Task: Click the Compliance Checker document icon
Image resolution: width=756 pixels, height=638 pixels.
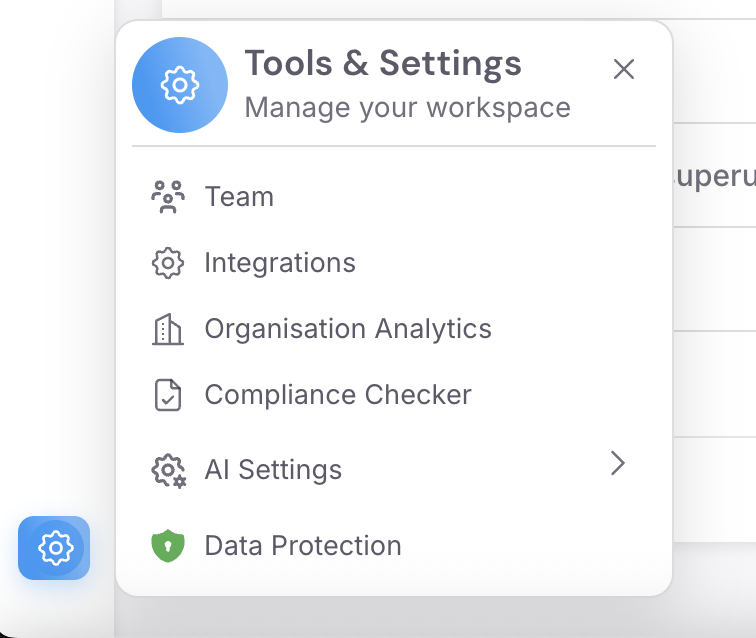Action: pyautogui.click(x=168, y=395)
